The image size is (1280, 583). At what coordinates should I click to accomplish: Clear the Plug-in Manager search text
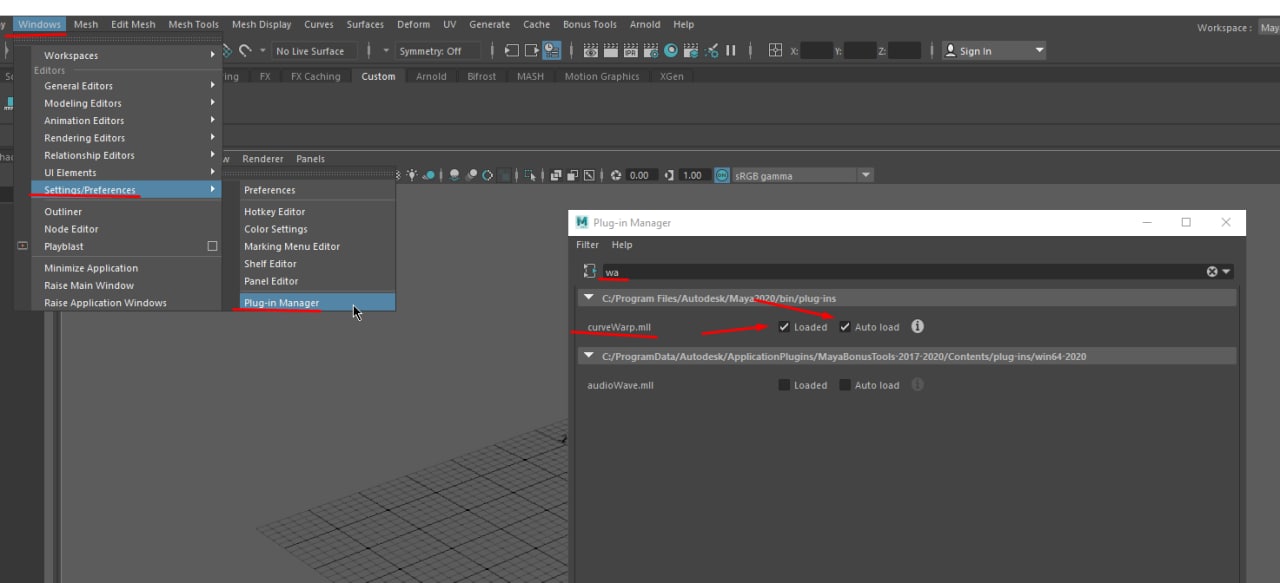1212,271
